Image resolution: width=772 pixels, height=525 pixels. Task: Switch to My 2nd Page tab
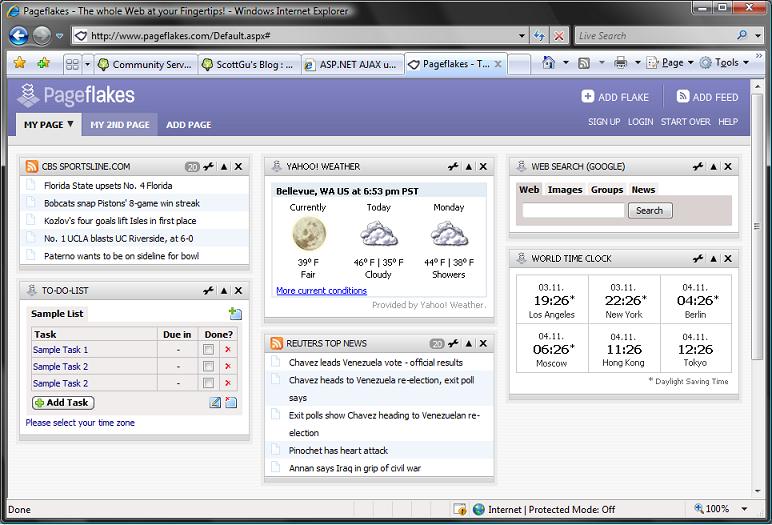pos(119,125)
